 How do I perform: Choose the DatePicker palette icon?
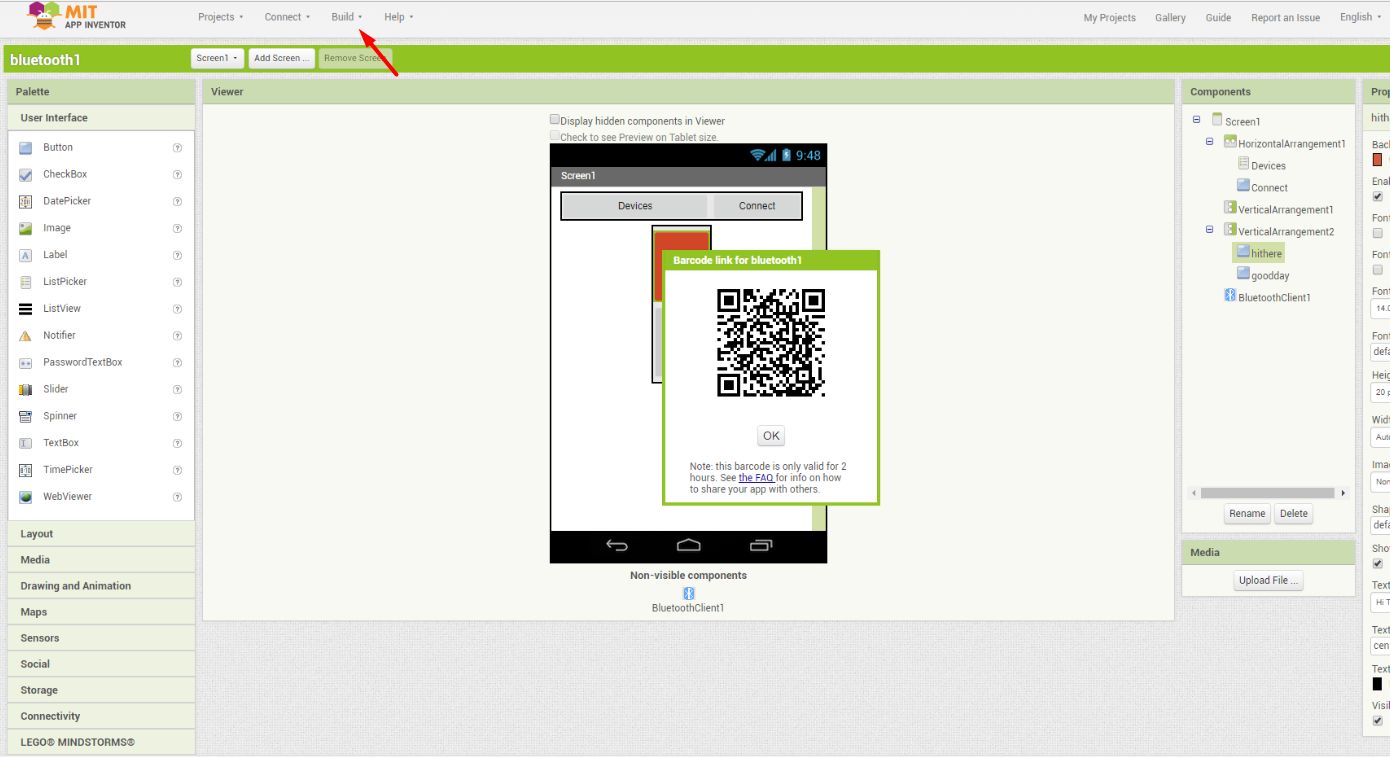tap(26, 202)
